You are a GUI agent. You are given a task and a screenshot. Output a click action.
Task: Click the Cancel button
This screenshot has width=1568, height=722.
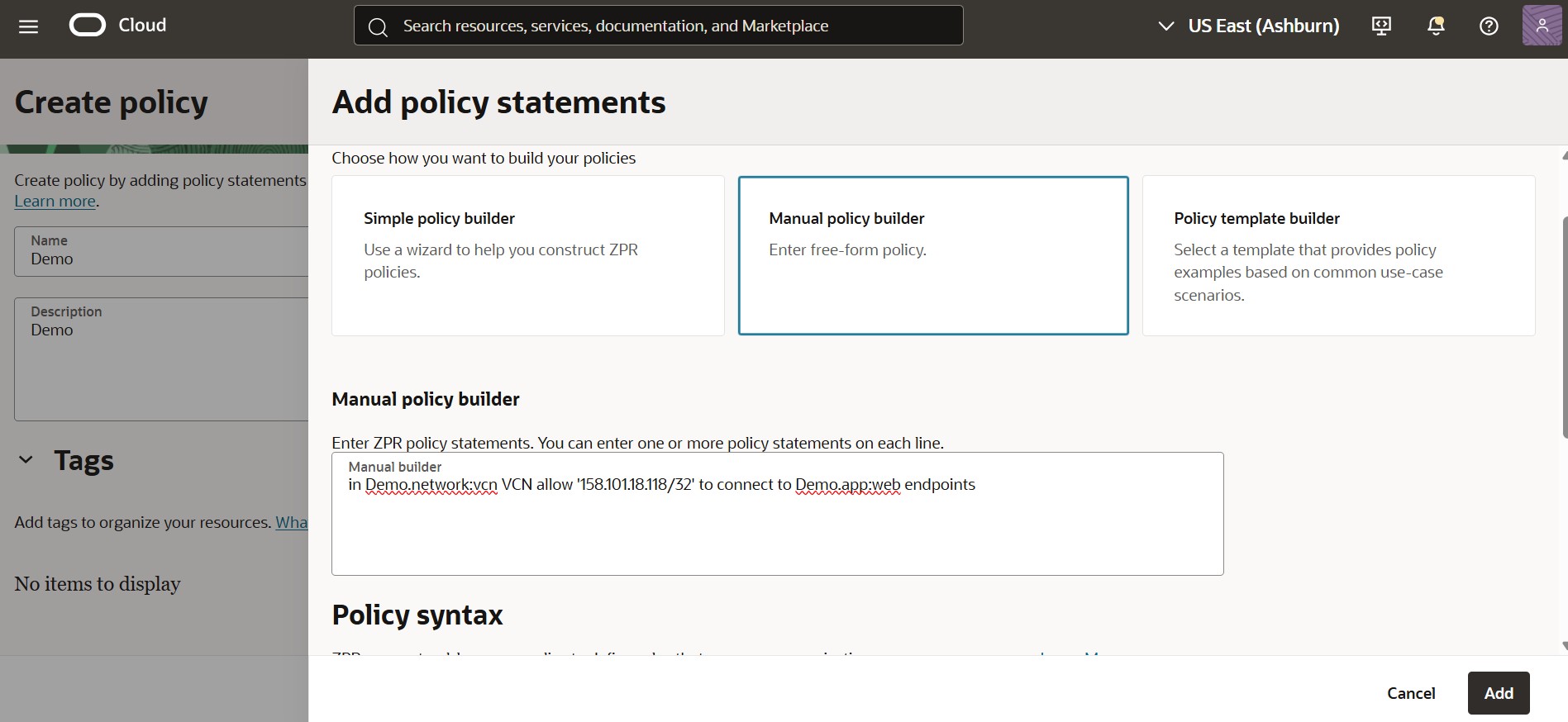click(1410, 693)
